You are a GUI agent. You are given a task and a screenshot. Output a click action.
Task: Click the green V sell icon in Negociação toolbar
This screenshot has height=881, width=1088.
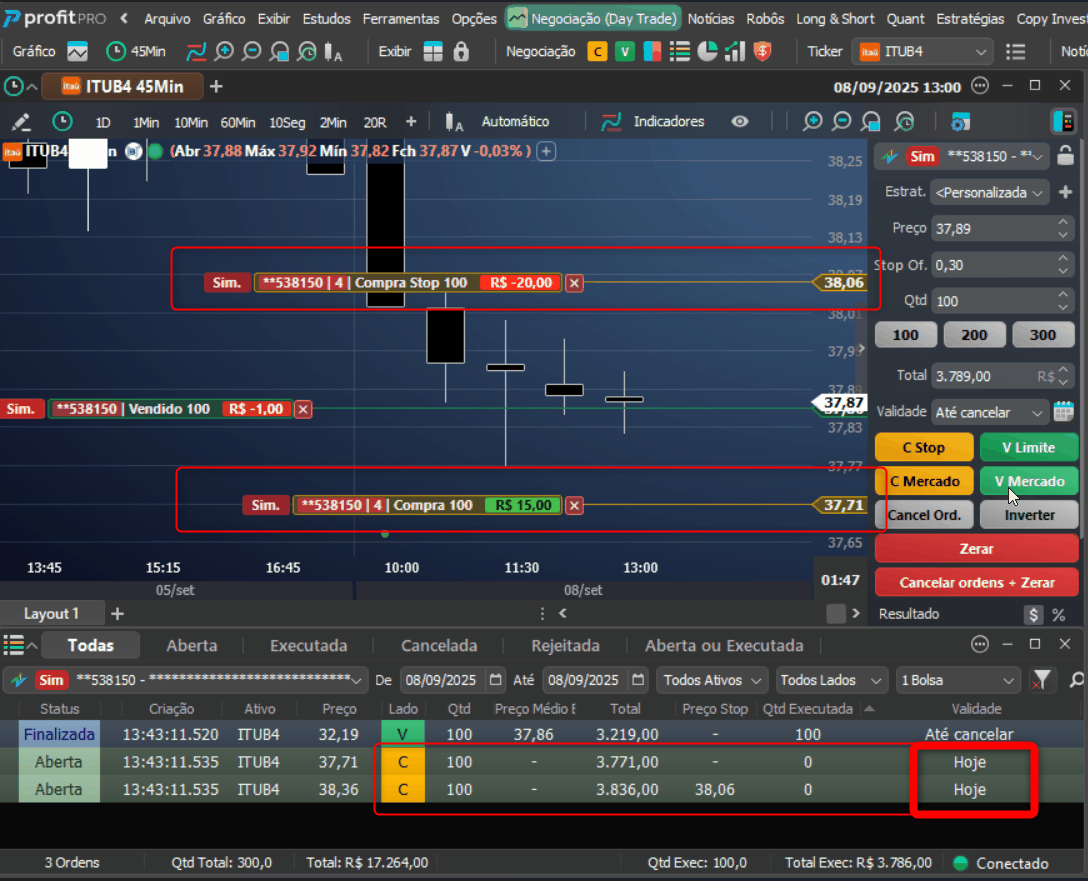coord(624,51)
